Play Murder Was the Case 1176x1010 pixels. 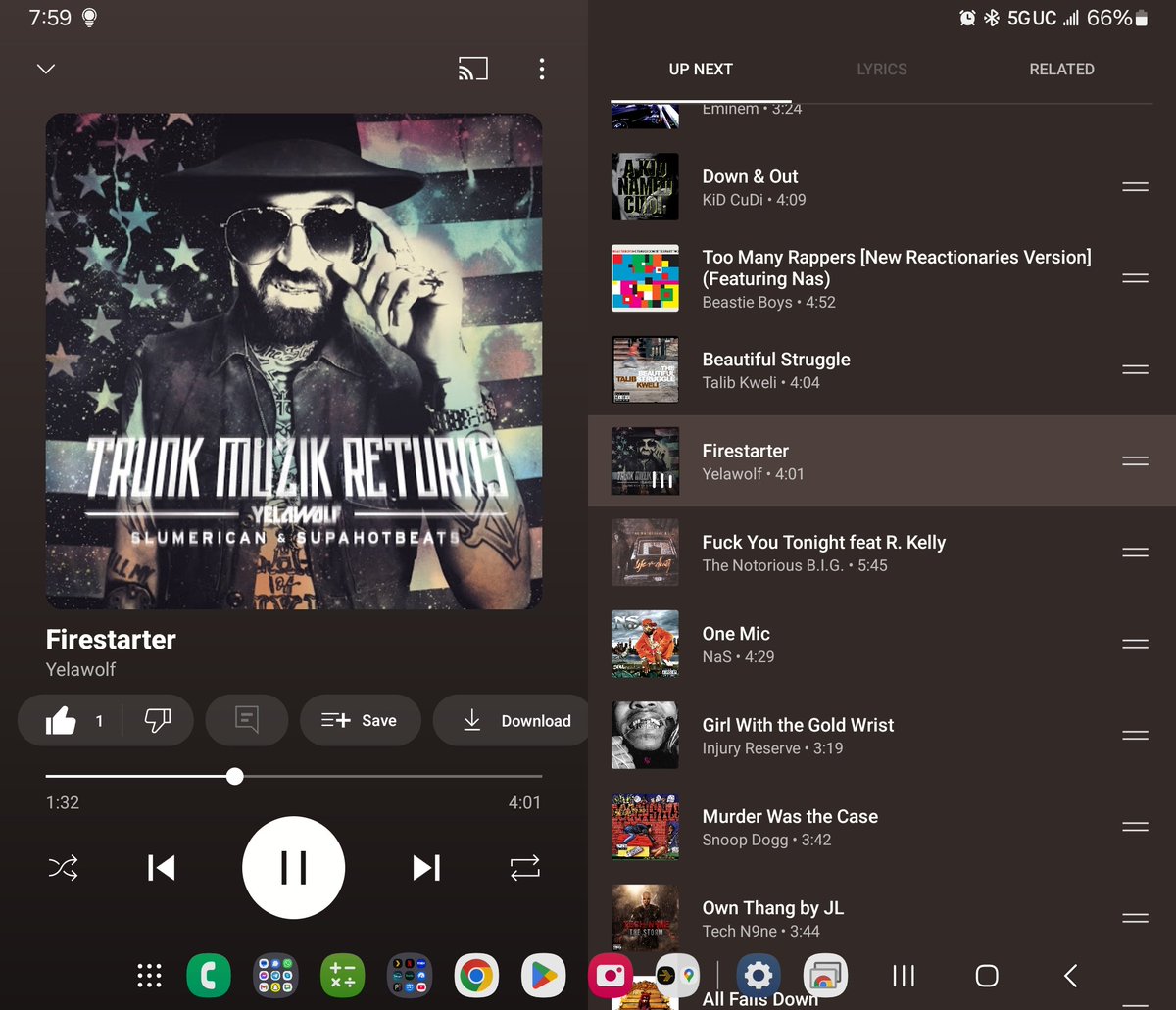[882, 827]
